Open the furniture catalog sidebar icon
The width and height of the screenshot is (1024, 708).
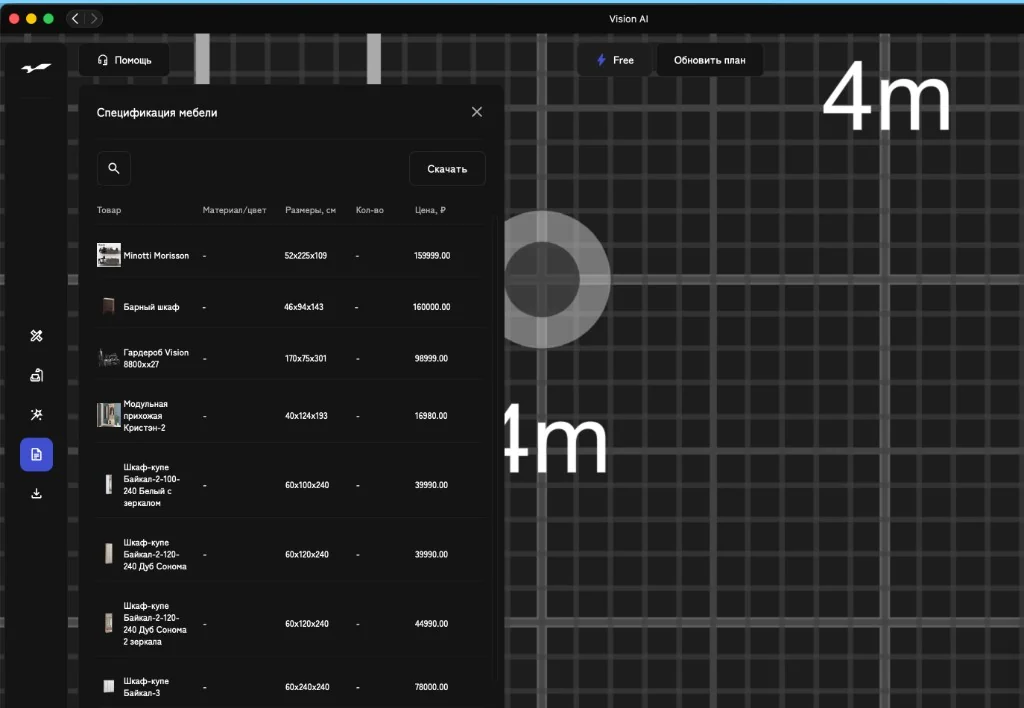(x=37, y=375)
